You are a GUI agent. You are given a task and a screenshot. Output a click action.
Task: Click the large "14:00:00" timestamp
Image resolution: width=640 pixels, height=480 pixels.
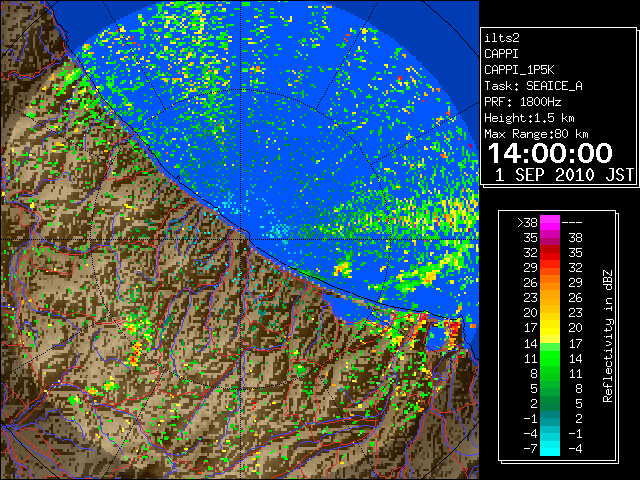[550, 153]
